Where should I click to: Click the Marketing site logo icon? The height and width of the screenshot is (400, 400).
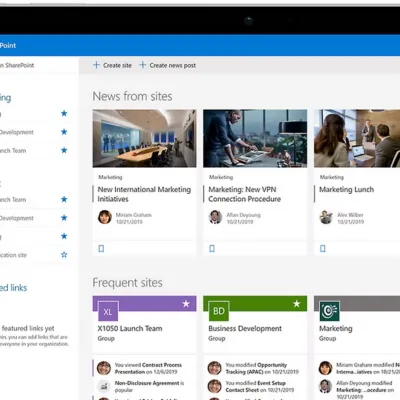click(329, 311)
